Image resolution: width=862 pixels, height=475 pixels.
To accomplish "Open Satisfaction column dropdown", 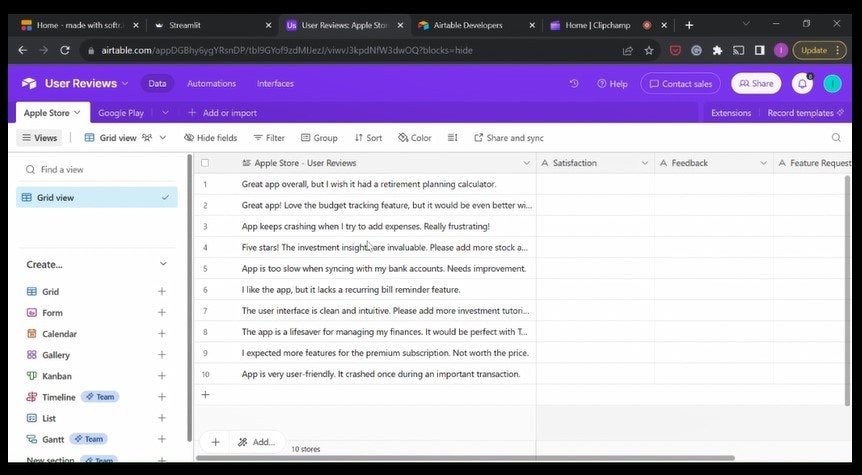I will click(645, 163).
